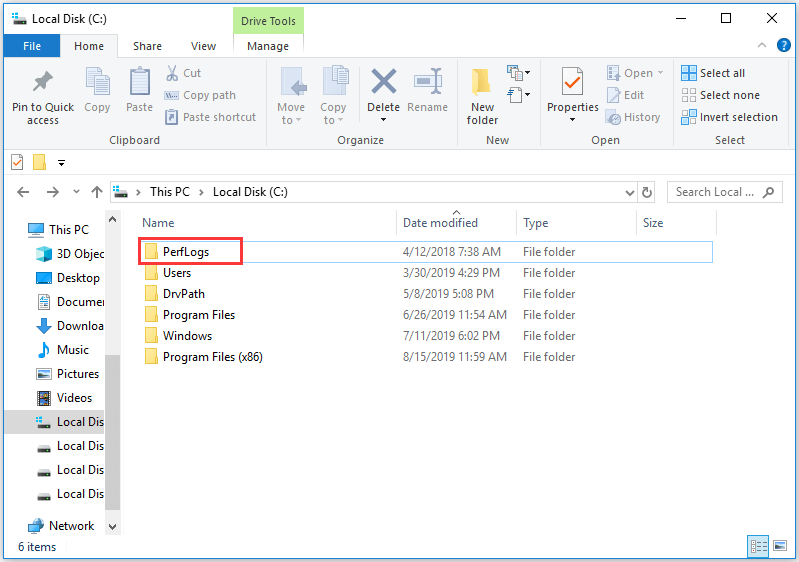Screen dimensions: 799x562
Task: Expand address bar history dropdown
Action: (630, 193)
